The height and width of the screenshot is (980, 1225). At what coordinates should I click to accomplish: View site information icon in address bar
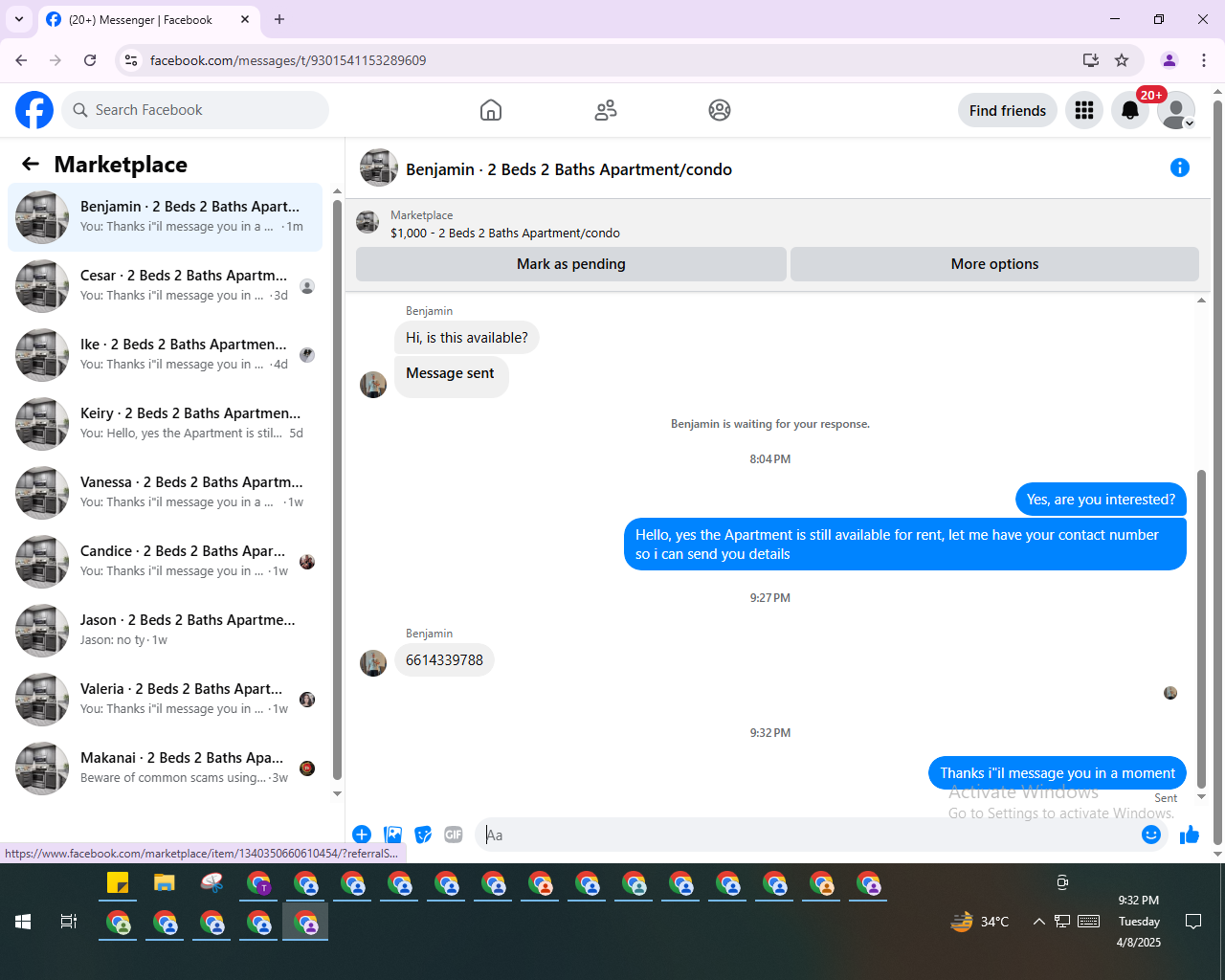[131, 60]
